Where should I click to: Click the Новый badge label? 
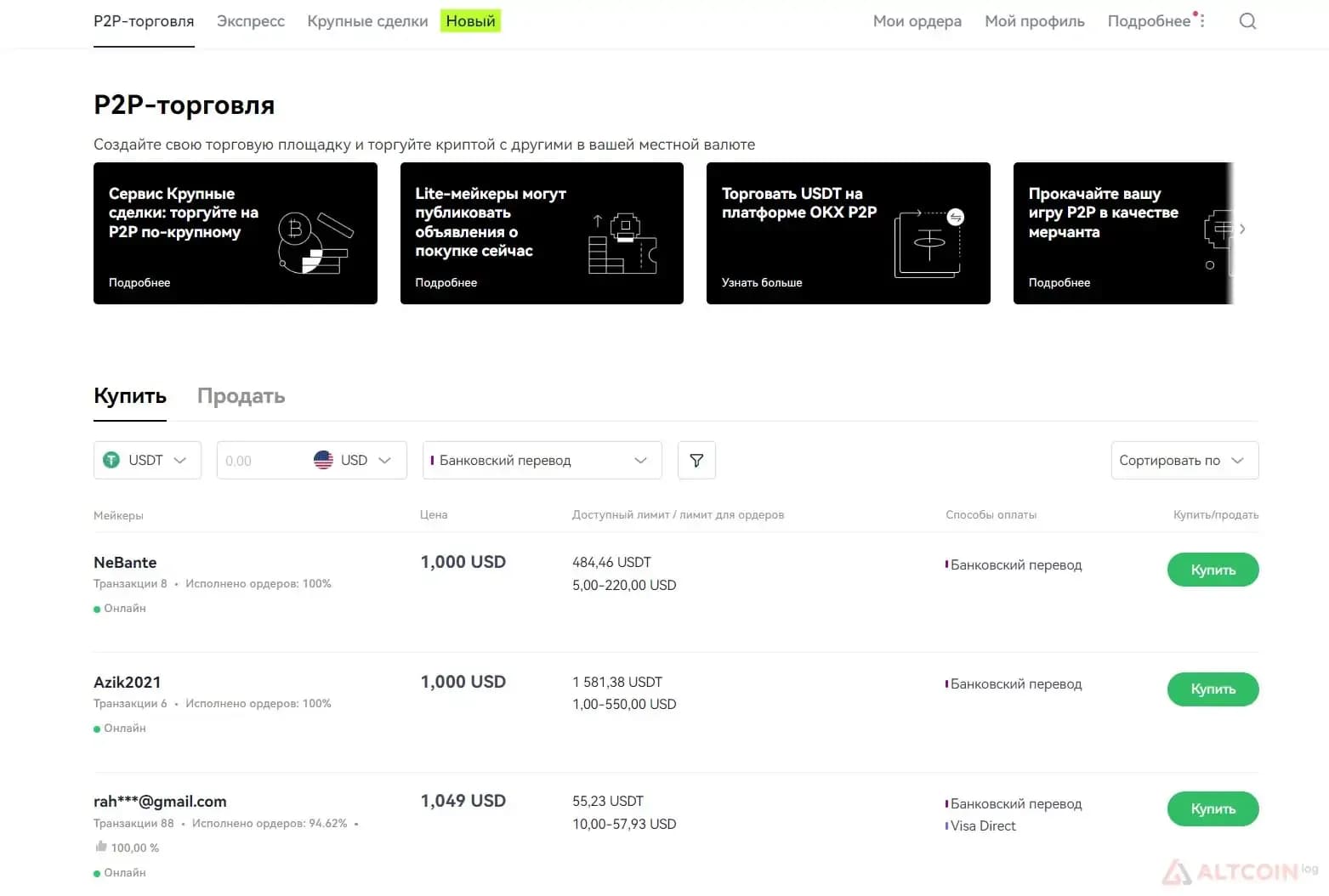(470, 21)
